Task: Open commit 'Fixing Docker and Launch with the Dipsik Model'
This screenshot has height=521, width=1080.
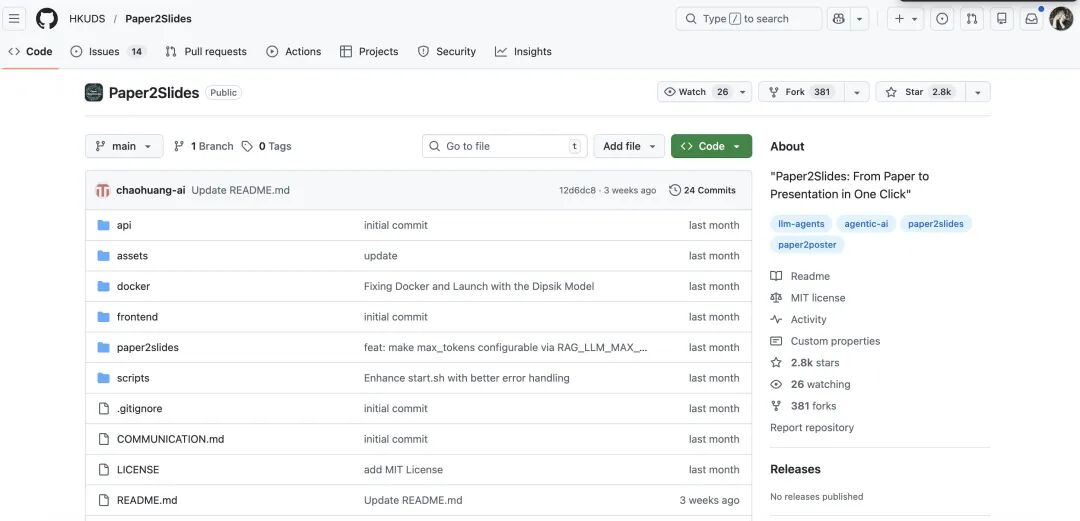Action: pyautogui.click(x=479, y=286)
